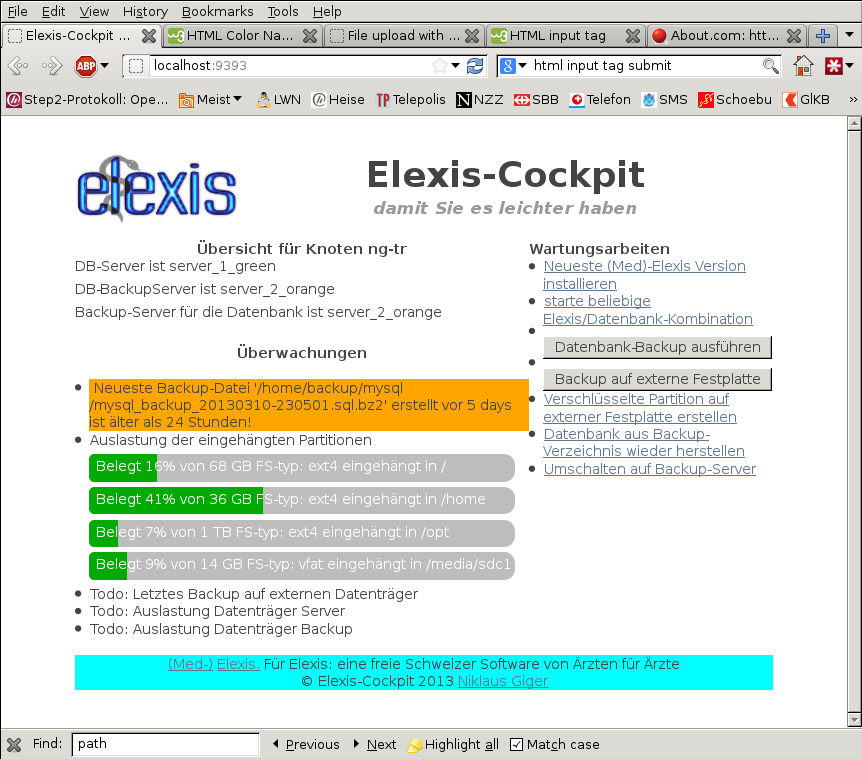Close the File upload with tab

[472, 36]
